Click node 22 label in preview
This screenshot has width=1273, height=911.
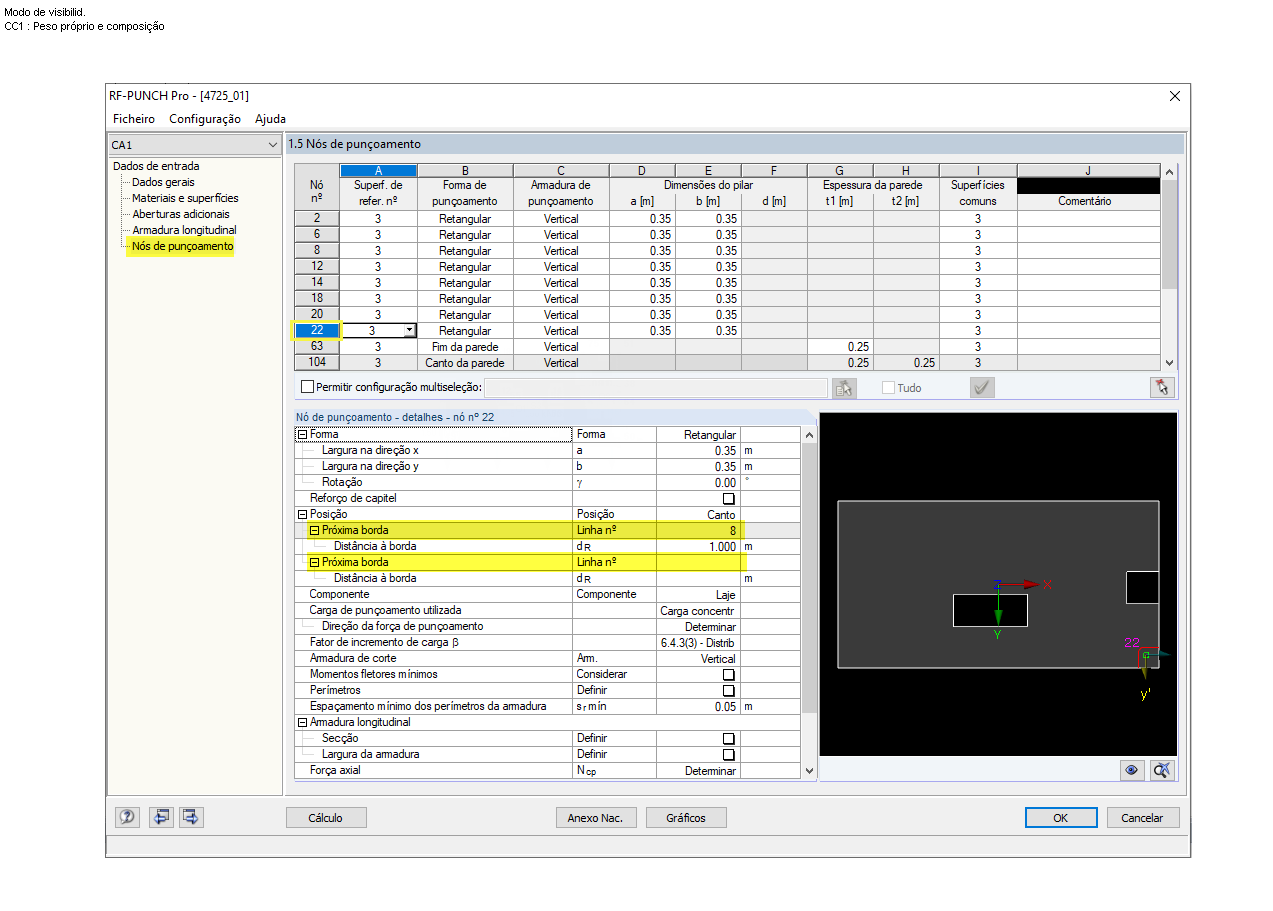click(1132, 643)
